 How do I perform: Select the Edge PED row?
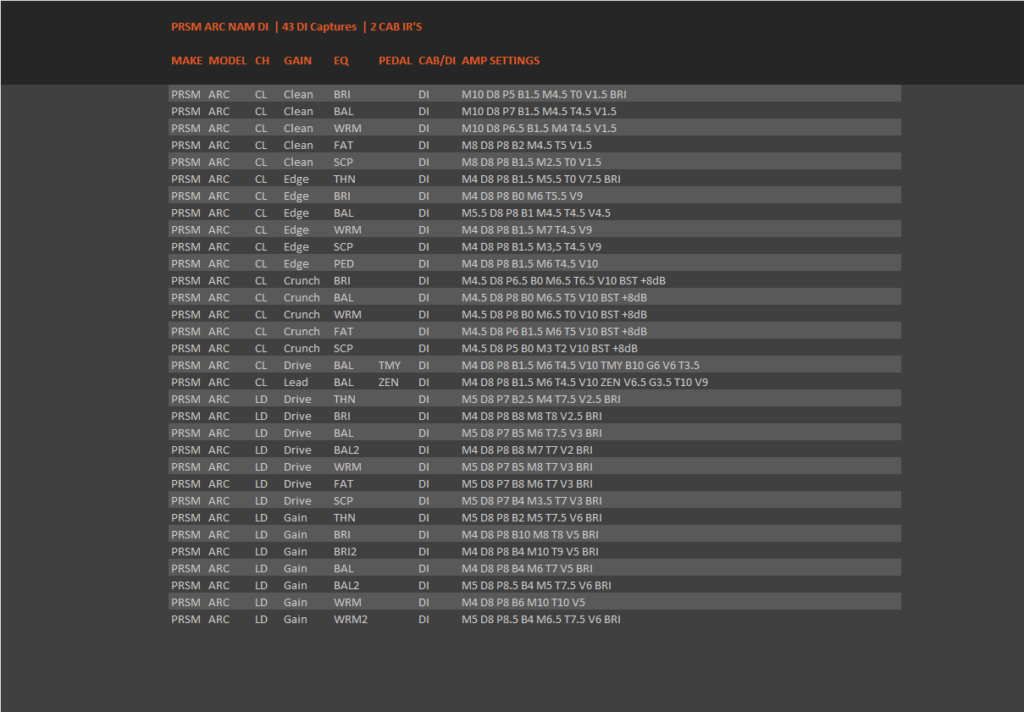[x=535, y=264]
